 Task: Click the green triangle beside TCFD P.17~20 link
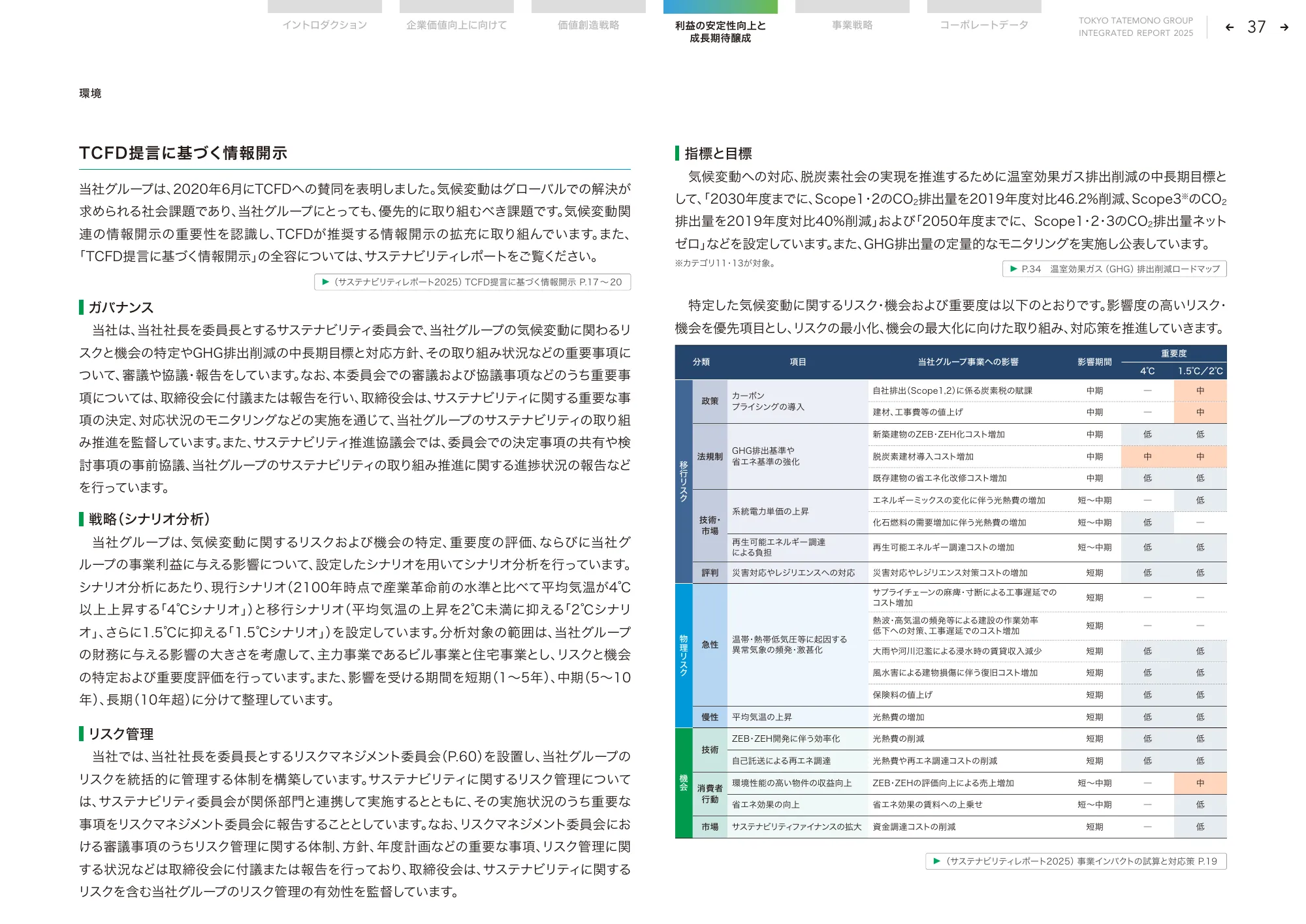click(x=325, y=282)
